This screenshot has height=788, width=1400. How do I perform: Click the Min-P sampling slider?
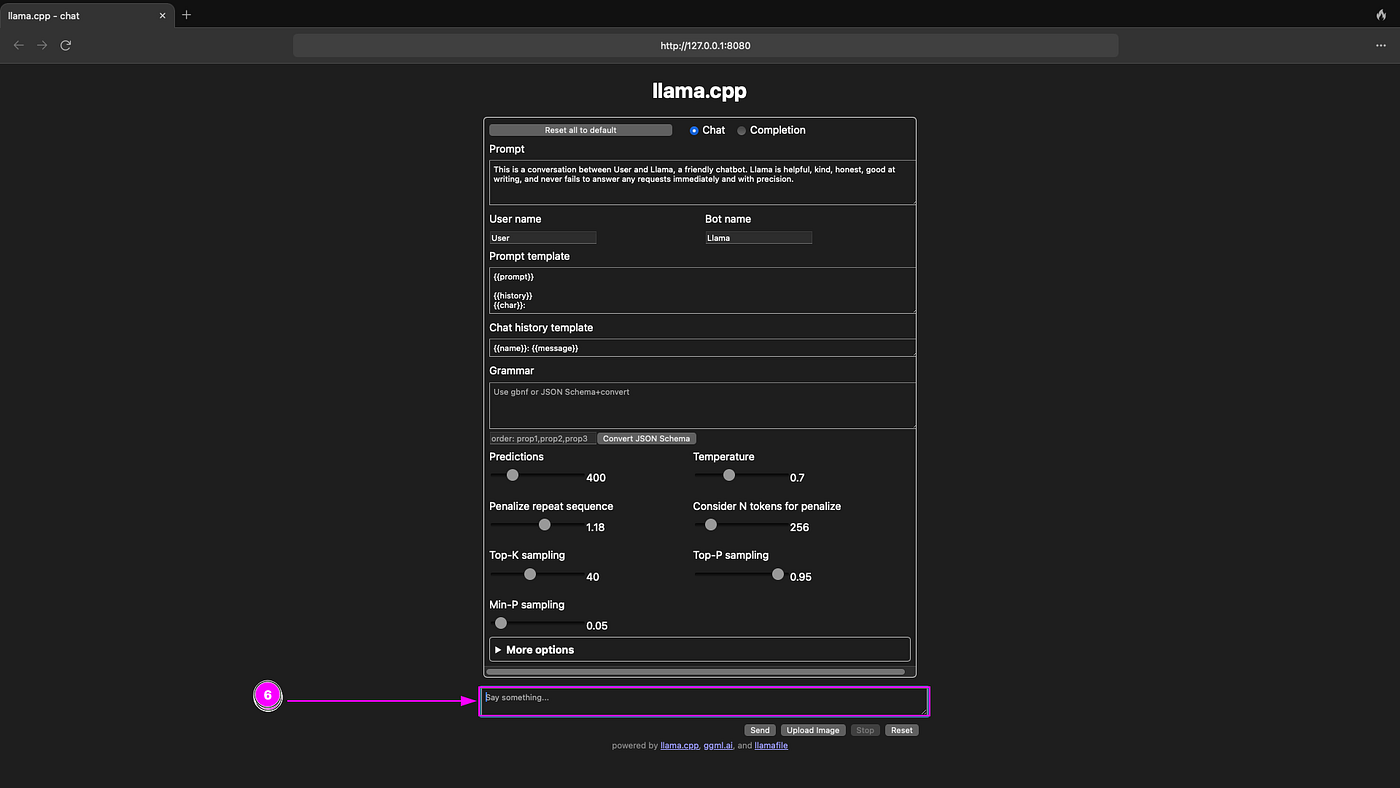pyautogui.click(x=537, y=623)
